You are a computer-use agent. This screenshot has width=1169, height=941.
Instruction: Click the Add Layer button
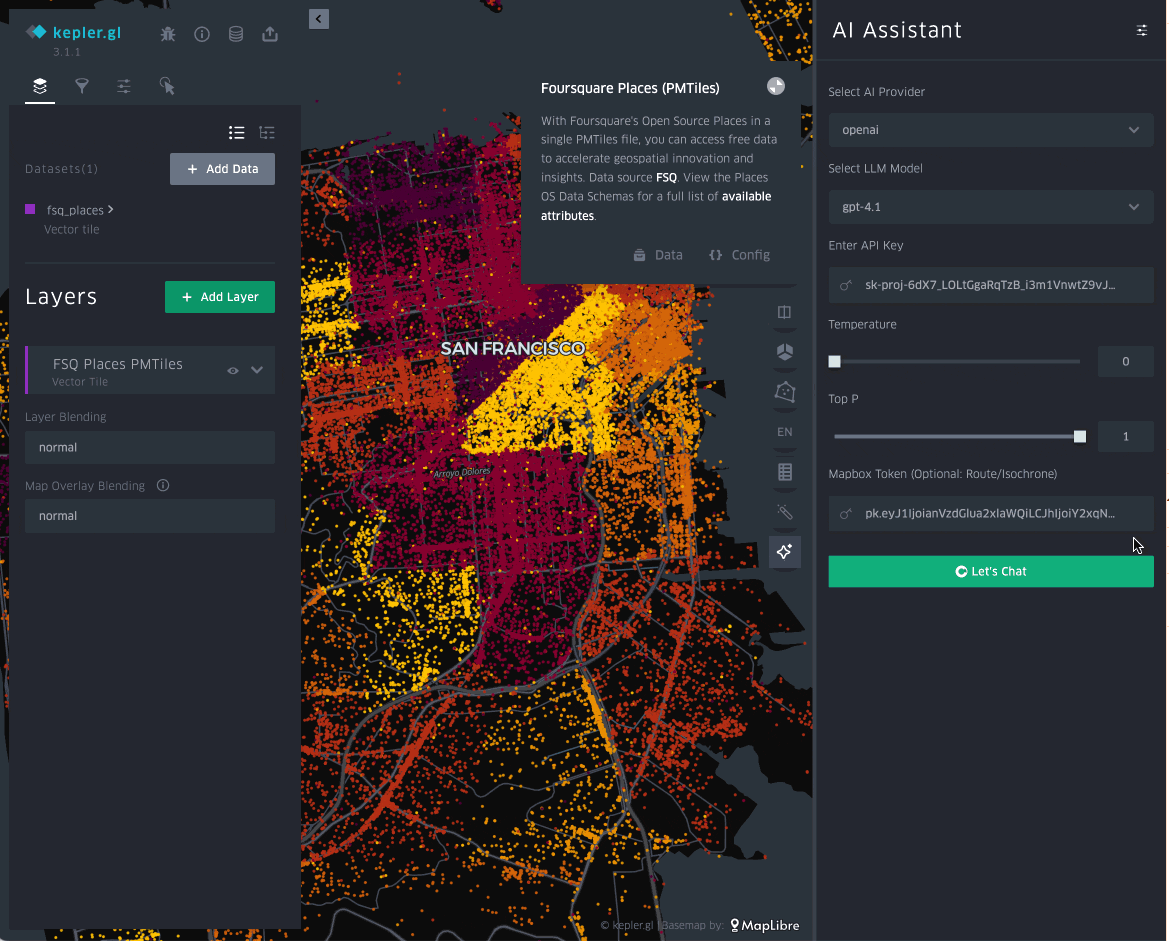tap(220, 297)
